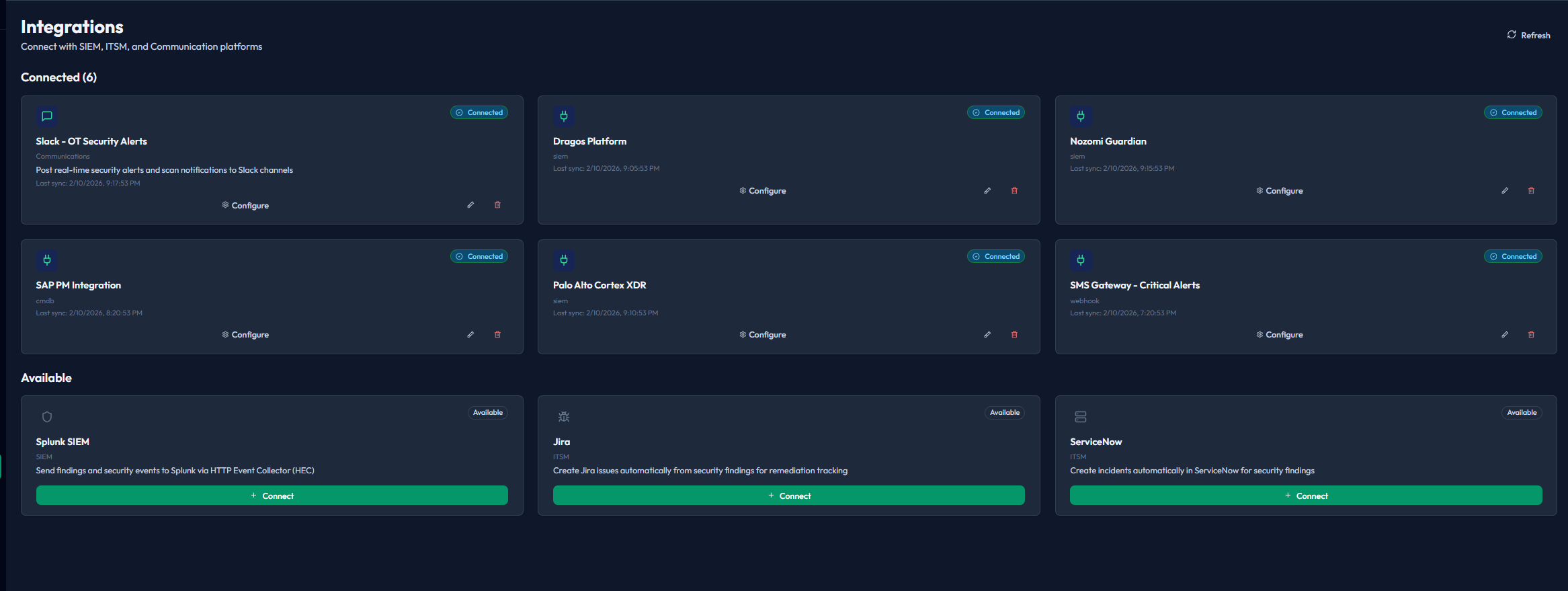Connect the Jira integration
Screen dimensions: 1568x591
tap(789, 496)
